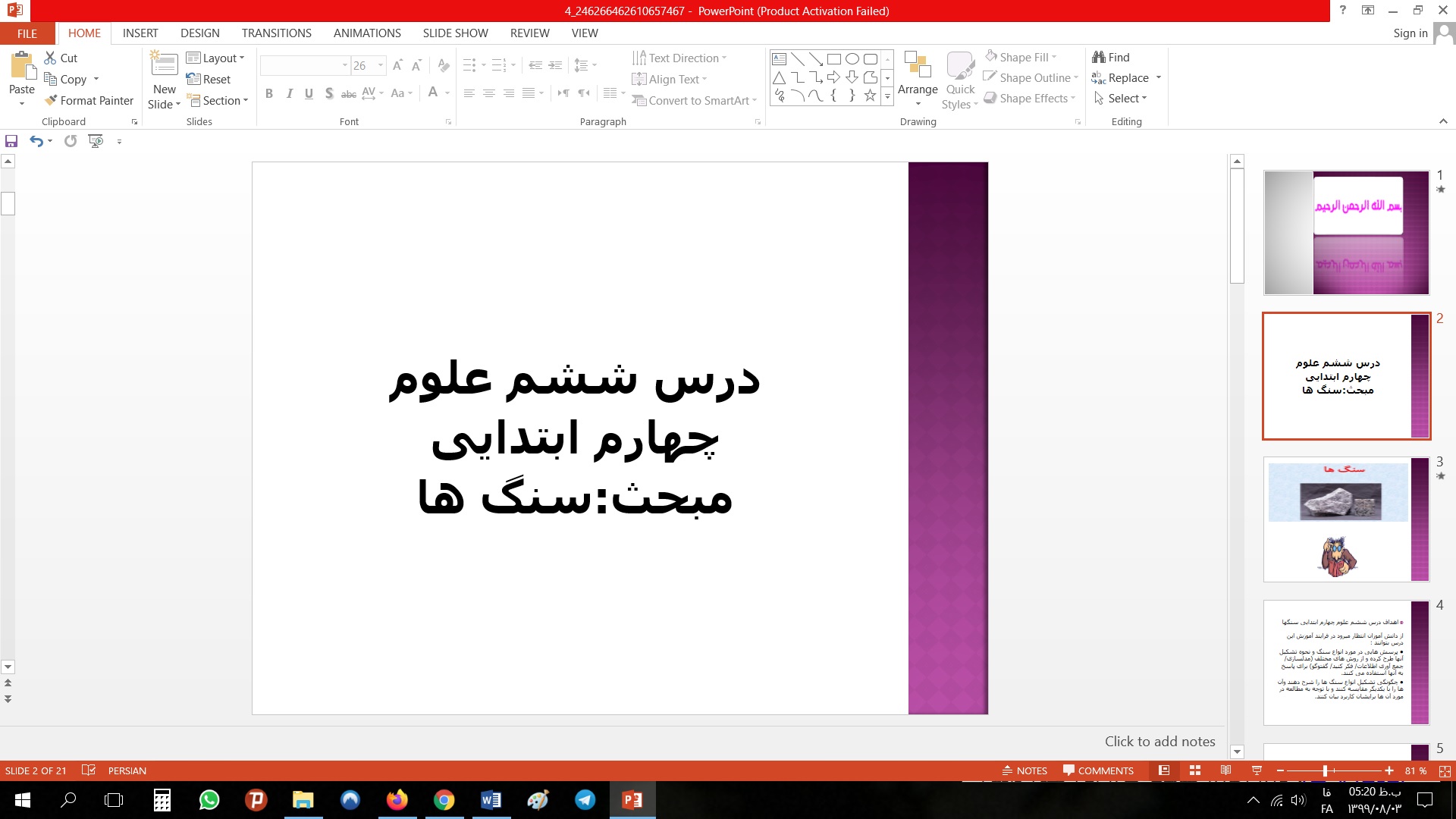
Task: Click the Find binoculars icon
Action: click(x=1098, y=57)
